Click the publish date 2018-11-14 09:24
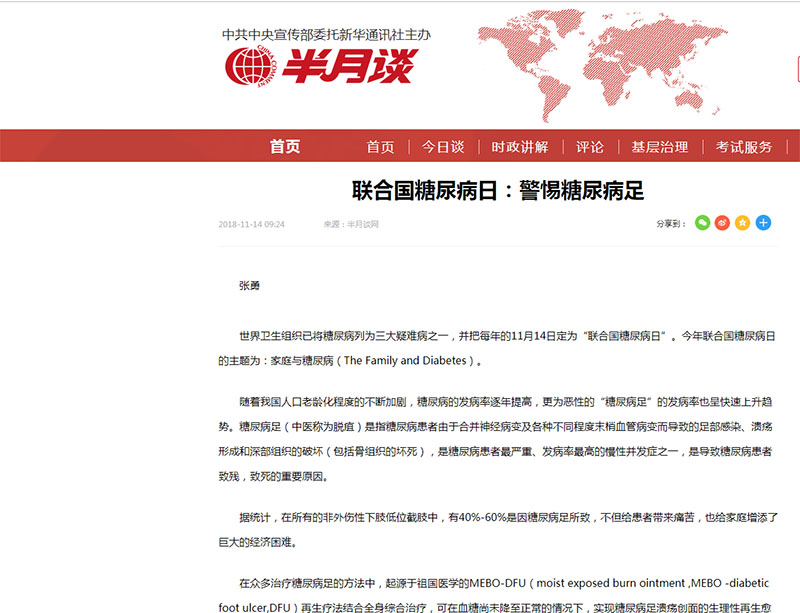 click(x=251, y=224)
